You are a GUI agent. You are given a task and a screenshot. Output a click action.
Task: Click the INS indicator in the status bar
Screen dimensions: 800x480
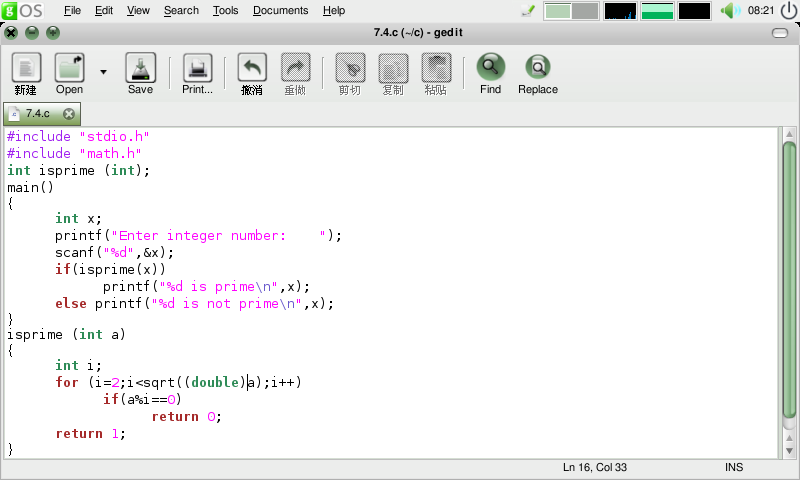point(734,467)
